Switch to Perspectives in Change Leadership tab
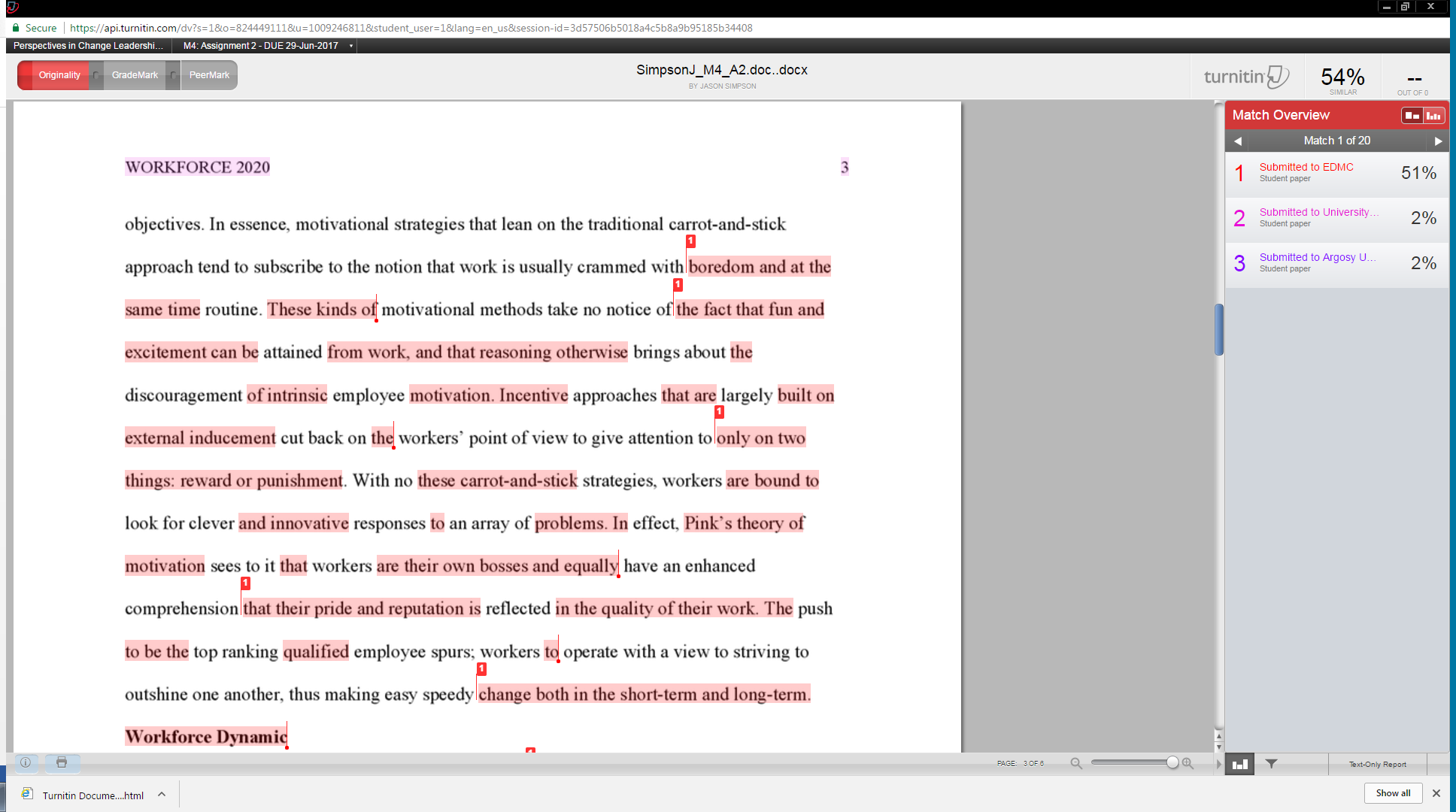The width and height of the screenshot is (1456, 812). 85,45
